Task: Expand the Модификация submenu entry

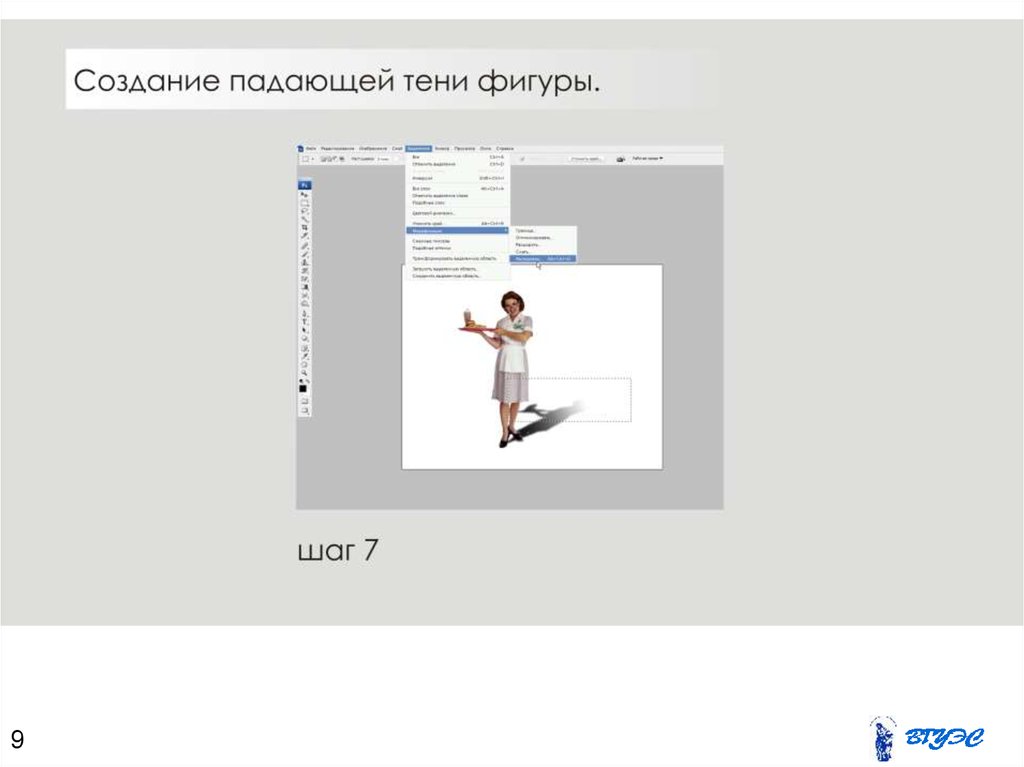Action: [x=456, y=231]
